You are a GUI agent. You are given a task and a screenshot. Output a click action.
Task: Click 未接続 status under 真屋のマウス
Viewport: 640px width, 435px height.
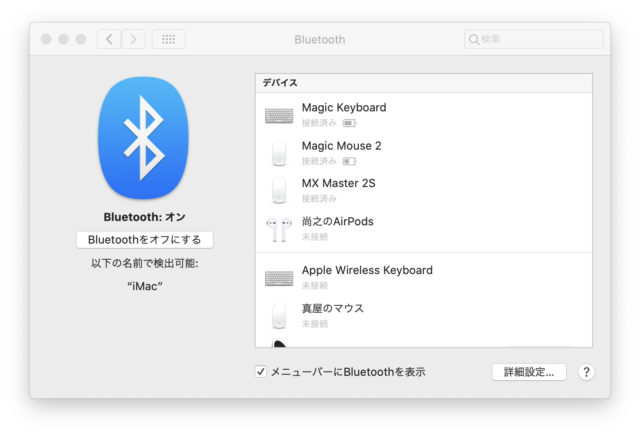tap(315, 324)
